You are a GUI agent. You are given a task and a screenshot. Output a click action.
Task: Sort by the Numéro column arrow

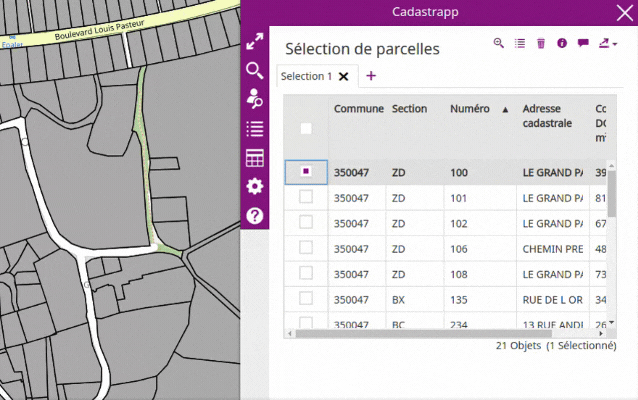[505, 109]
